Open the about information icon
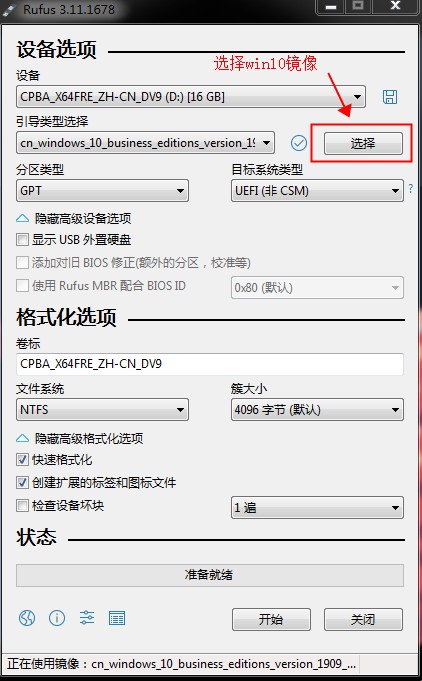Screen dimensions: 422x681 coord(57,617)
